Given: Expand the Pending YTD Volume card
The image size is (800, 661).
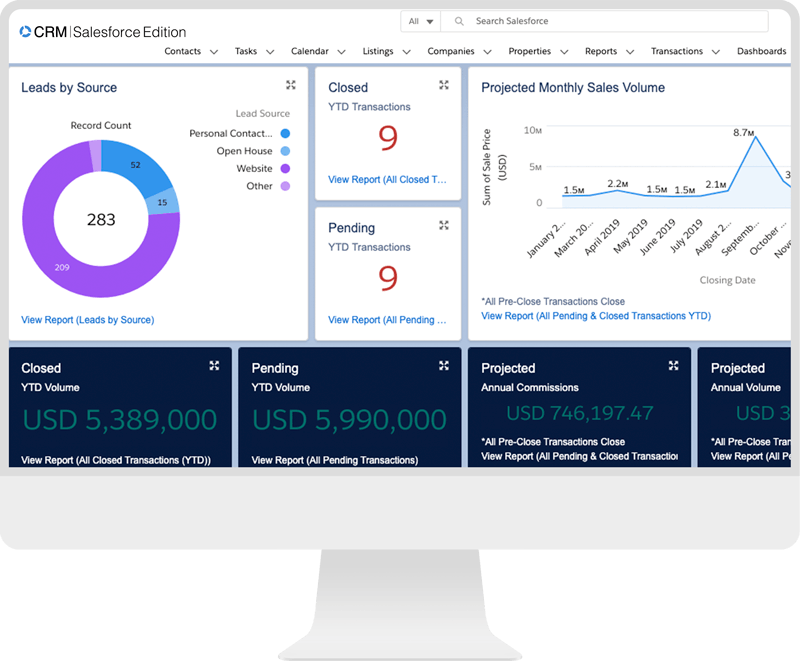Looking at the screenshot, I should 444,365.
